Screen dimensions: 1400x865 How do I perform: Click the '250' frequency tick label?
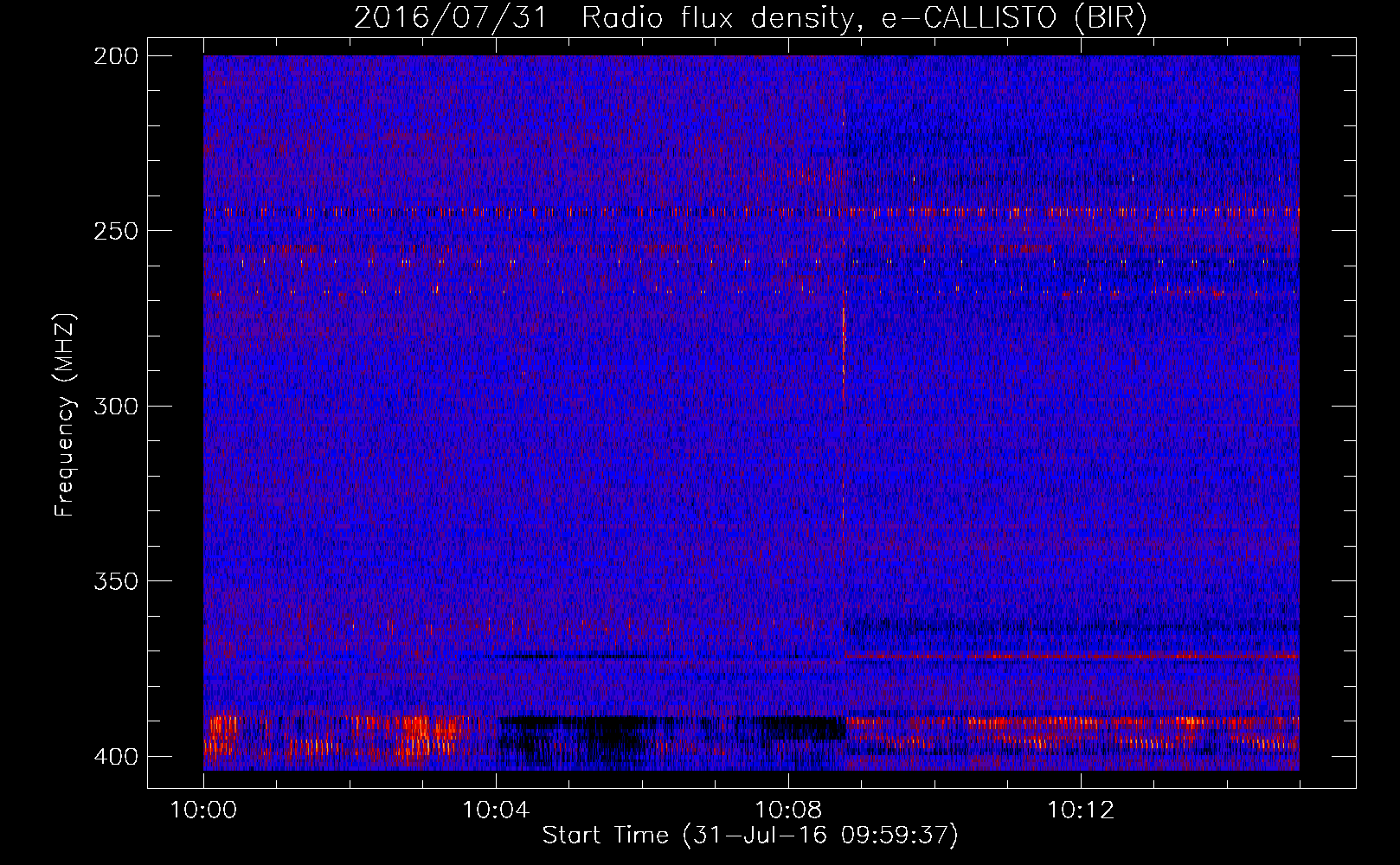116,231
